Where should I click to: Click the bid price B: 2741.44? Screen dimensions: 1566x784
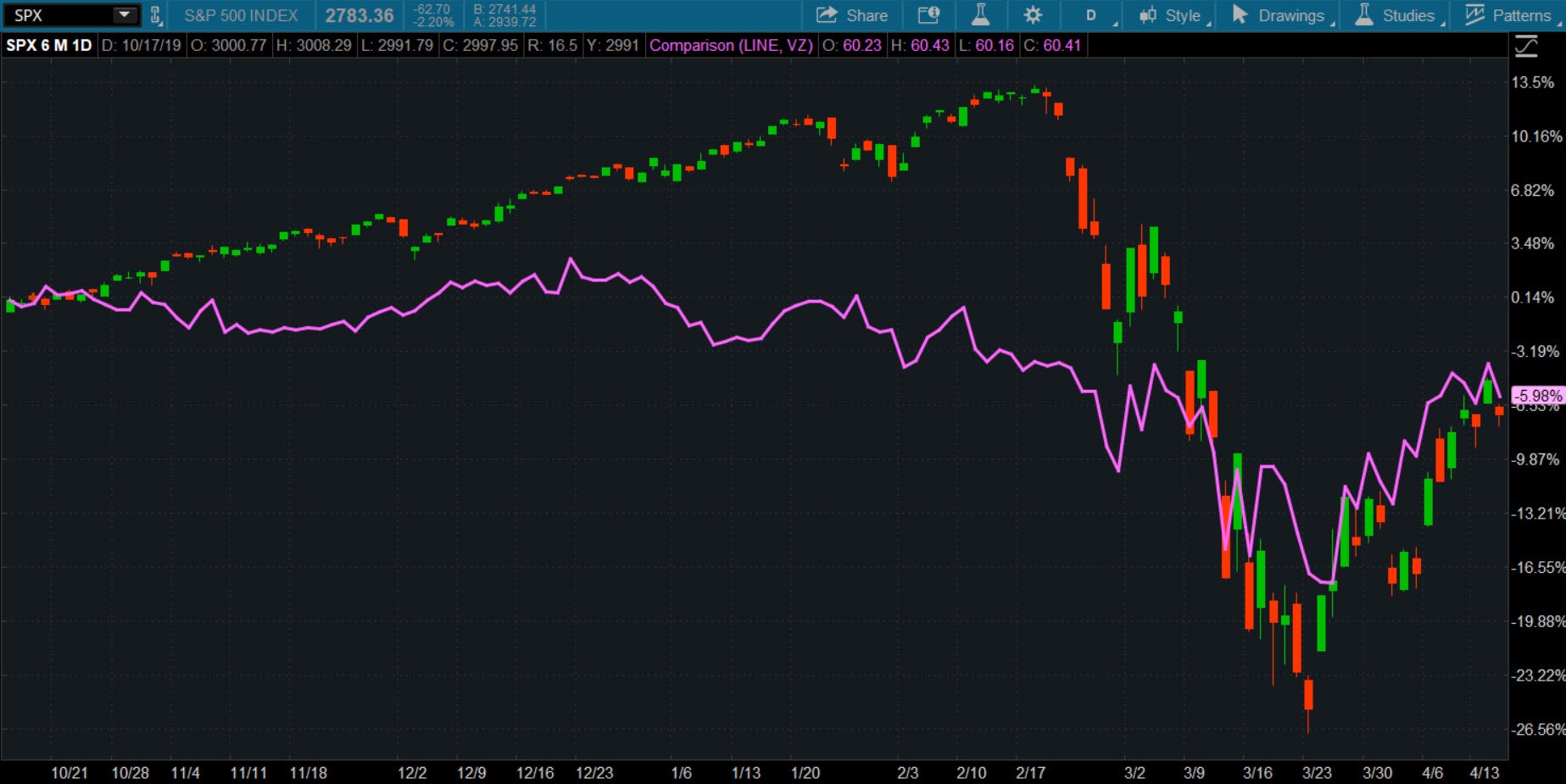click(x=504, y=9)
